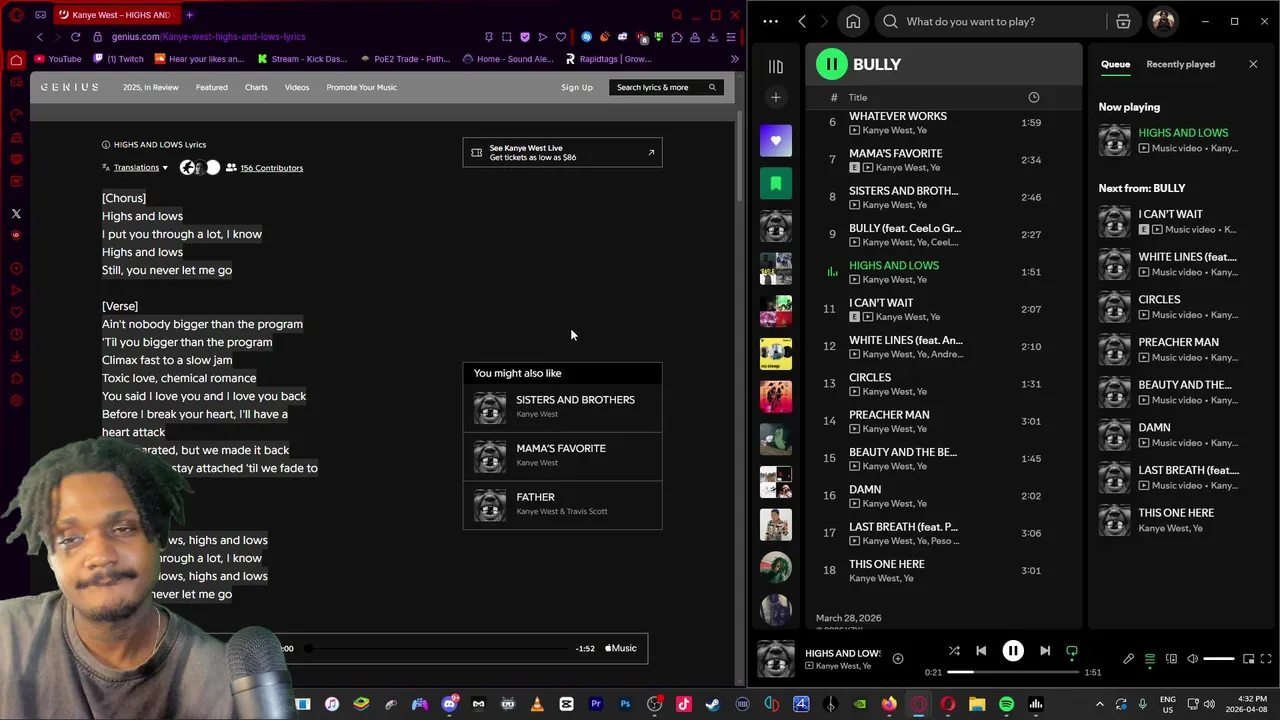
Task: Open 156 Contributors link
Action: point(271,168)
